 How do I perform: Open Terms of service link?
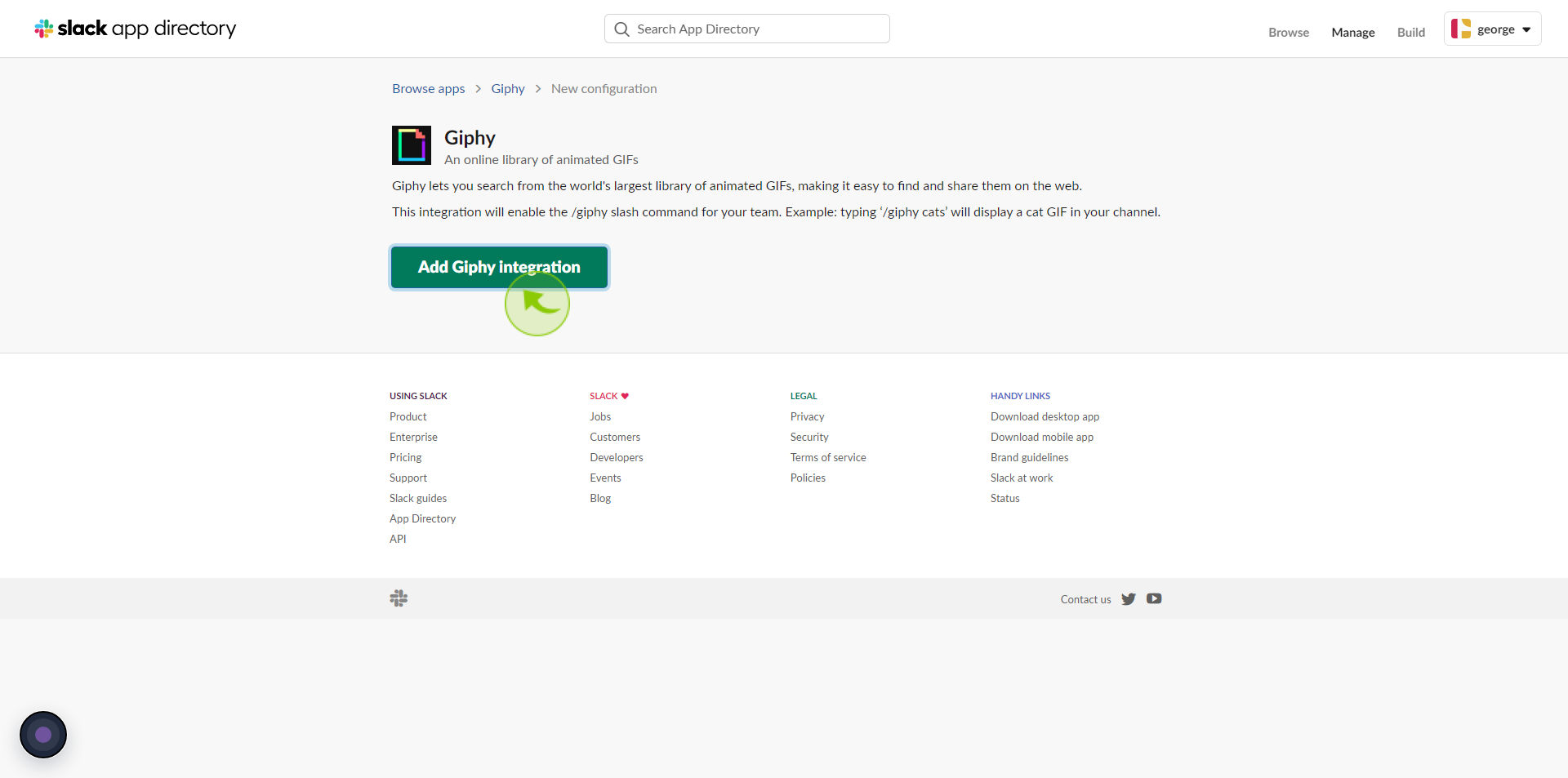tap(828, 457)
